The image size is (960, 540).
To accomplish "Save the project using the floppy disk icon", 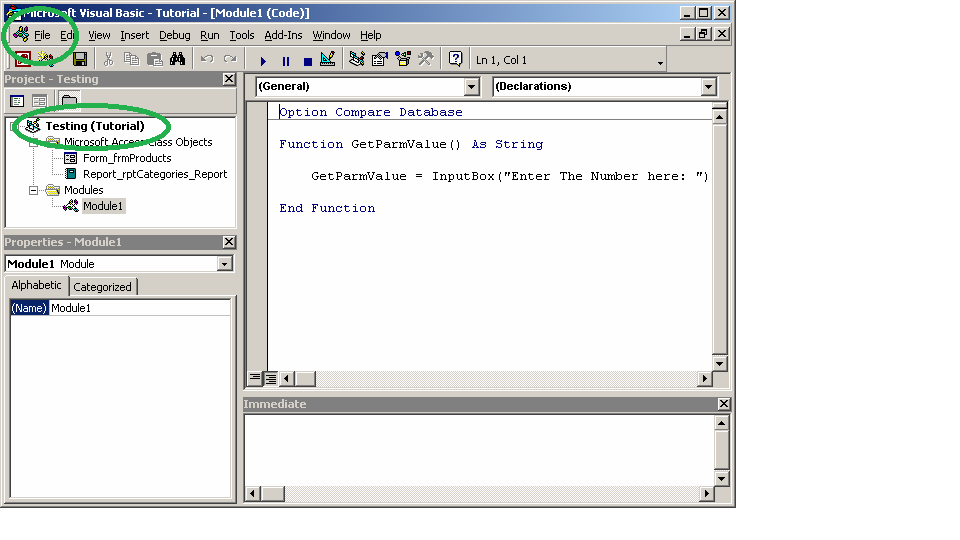I will pyautogui.click(x=80, y=59).
